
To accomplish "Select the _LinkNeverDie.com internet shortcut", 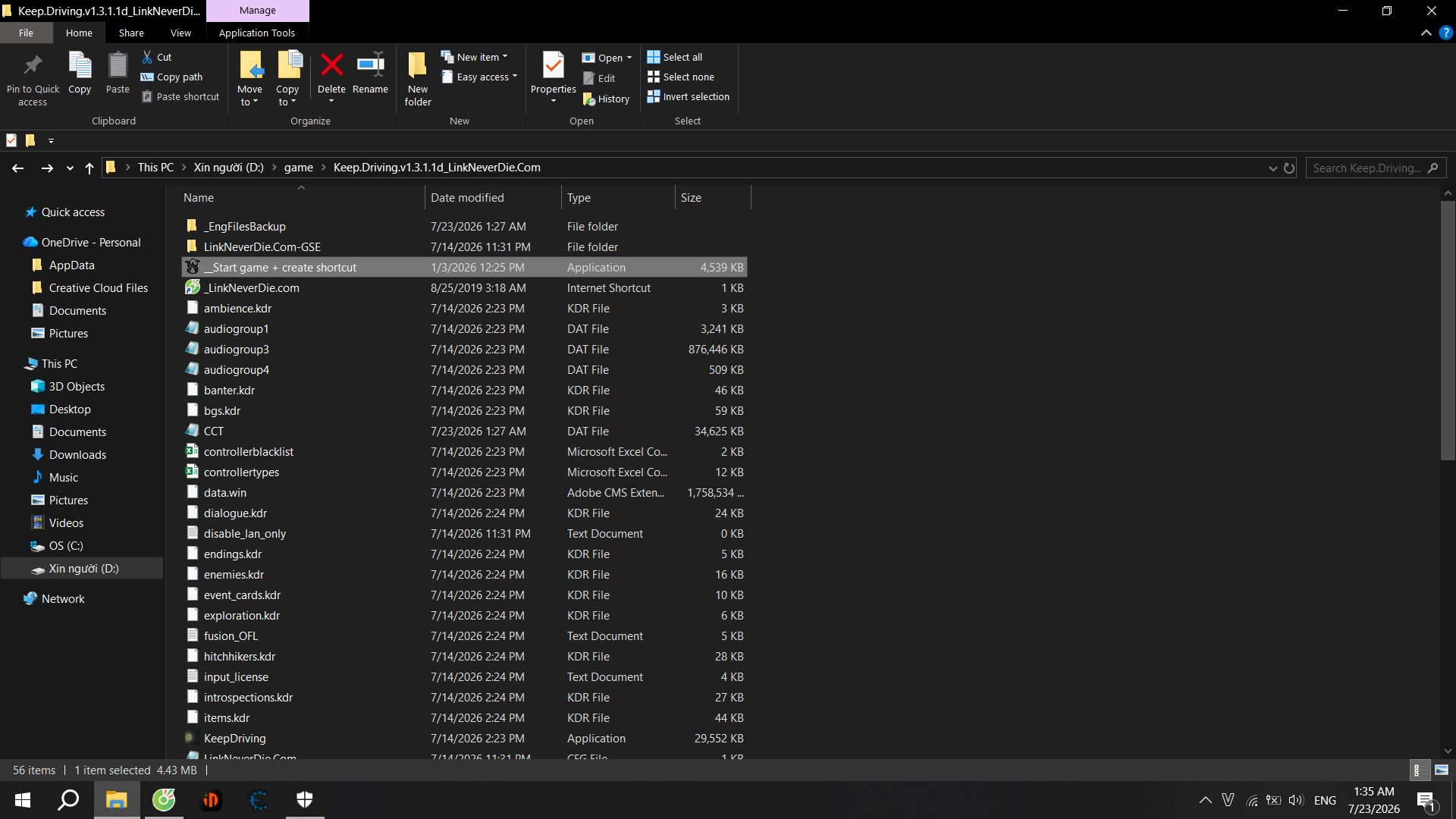I will click(464, 287).
